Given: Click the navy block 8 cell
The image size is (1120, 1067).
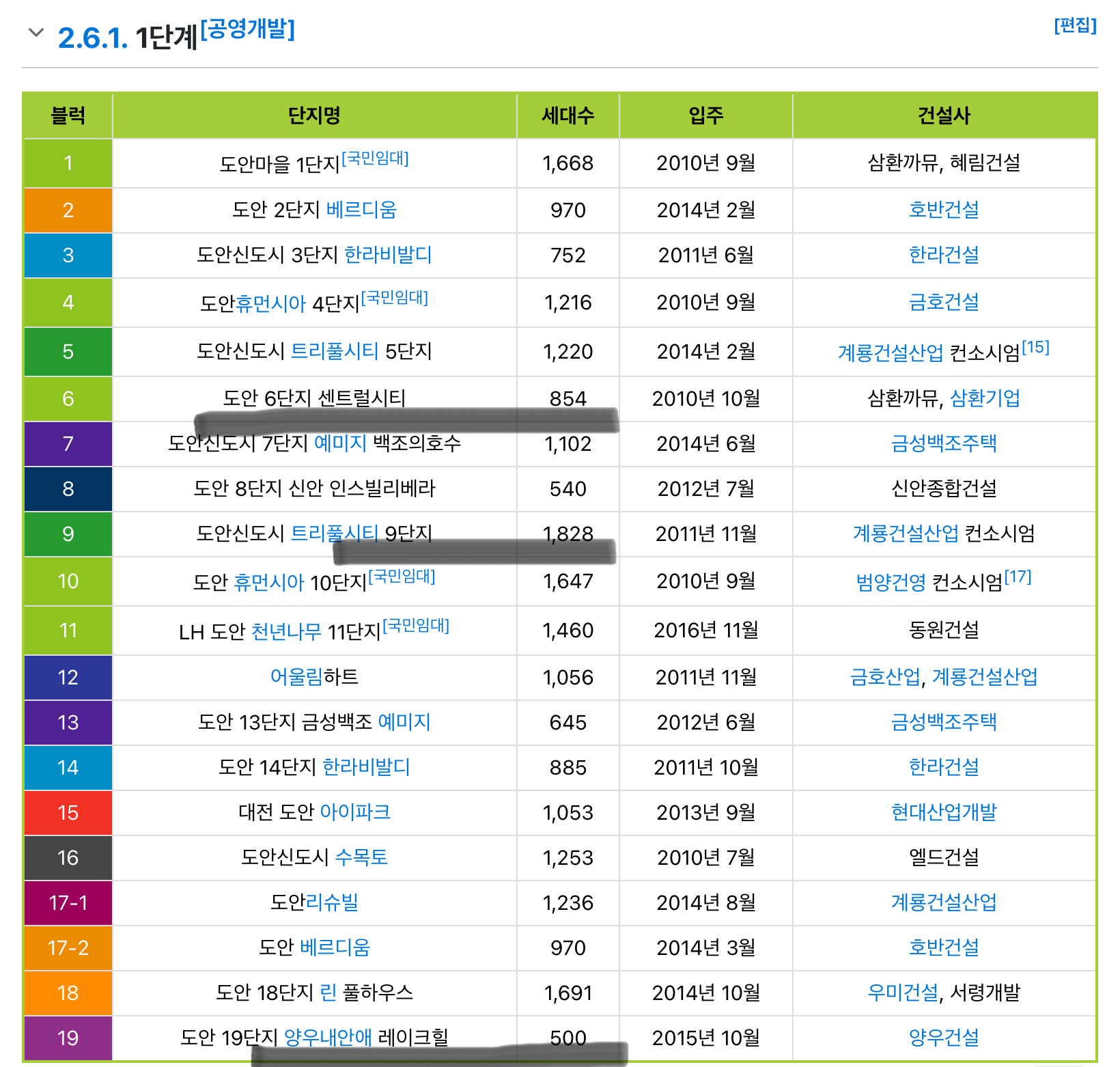Looking at the screenshot, I should pyautogui.click(x=68, y=489).
